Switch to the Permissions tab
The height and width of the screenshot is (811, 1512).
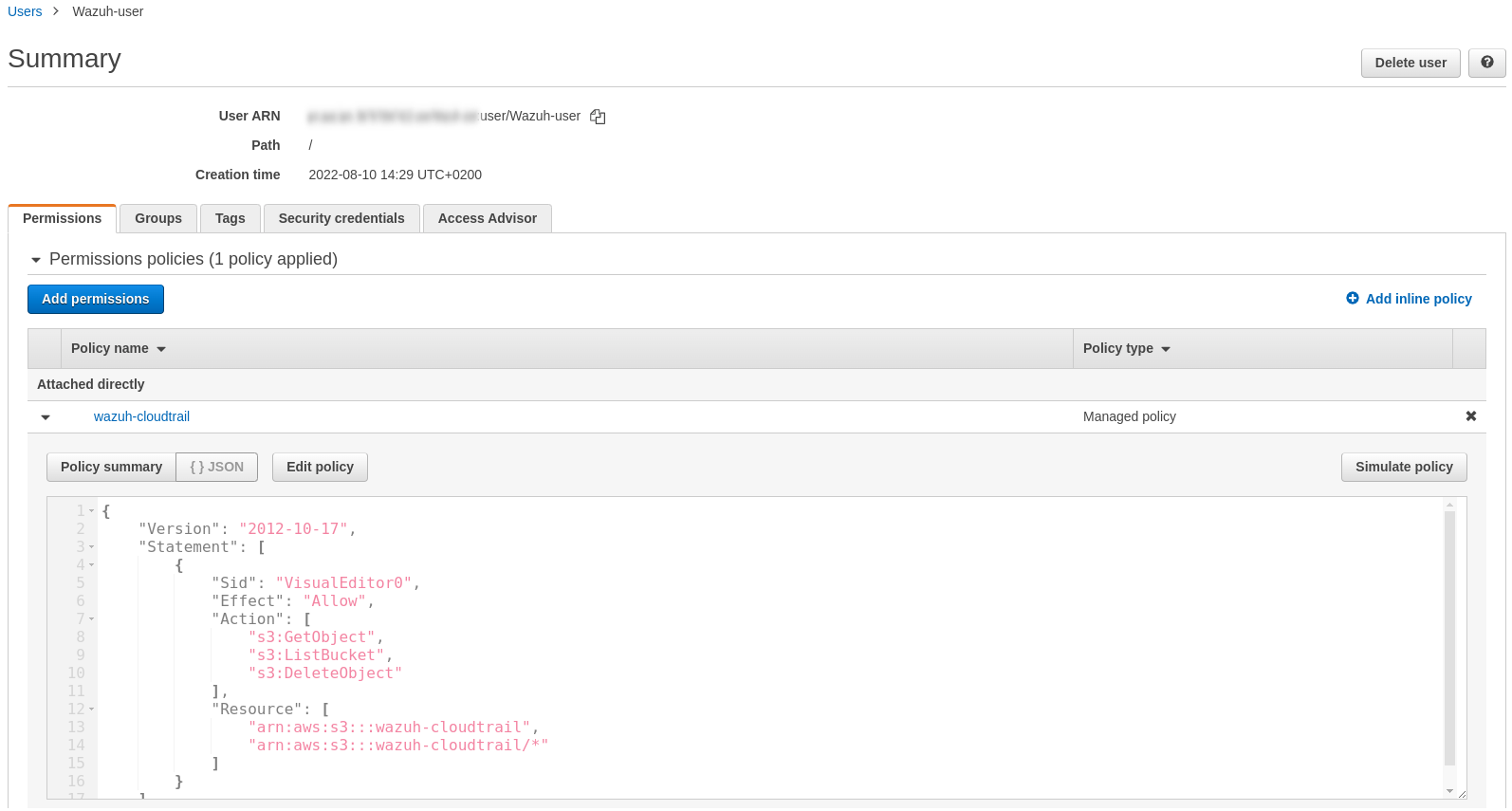coord(63,218)
